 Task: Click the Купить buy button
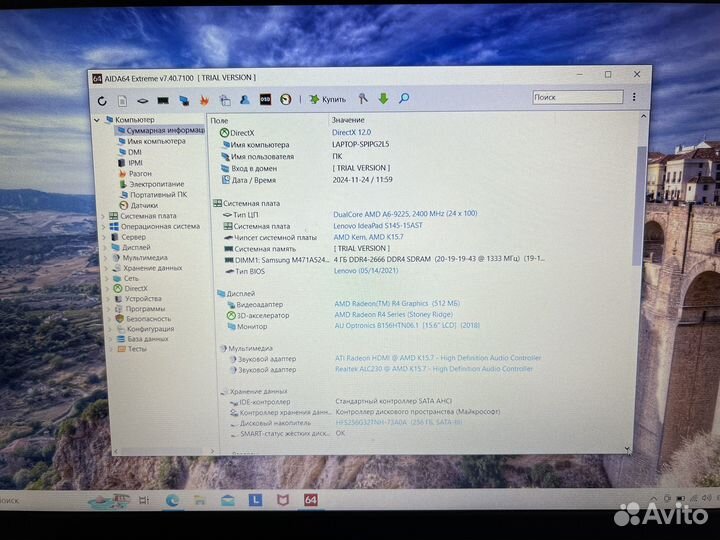pos(327,99)
